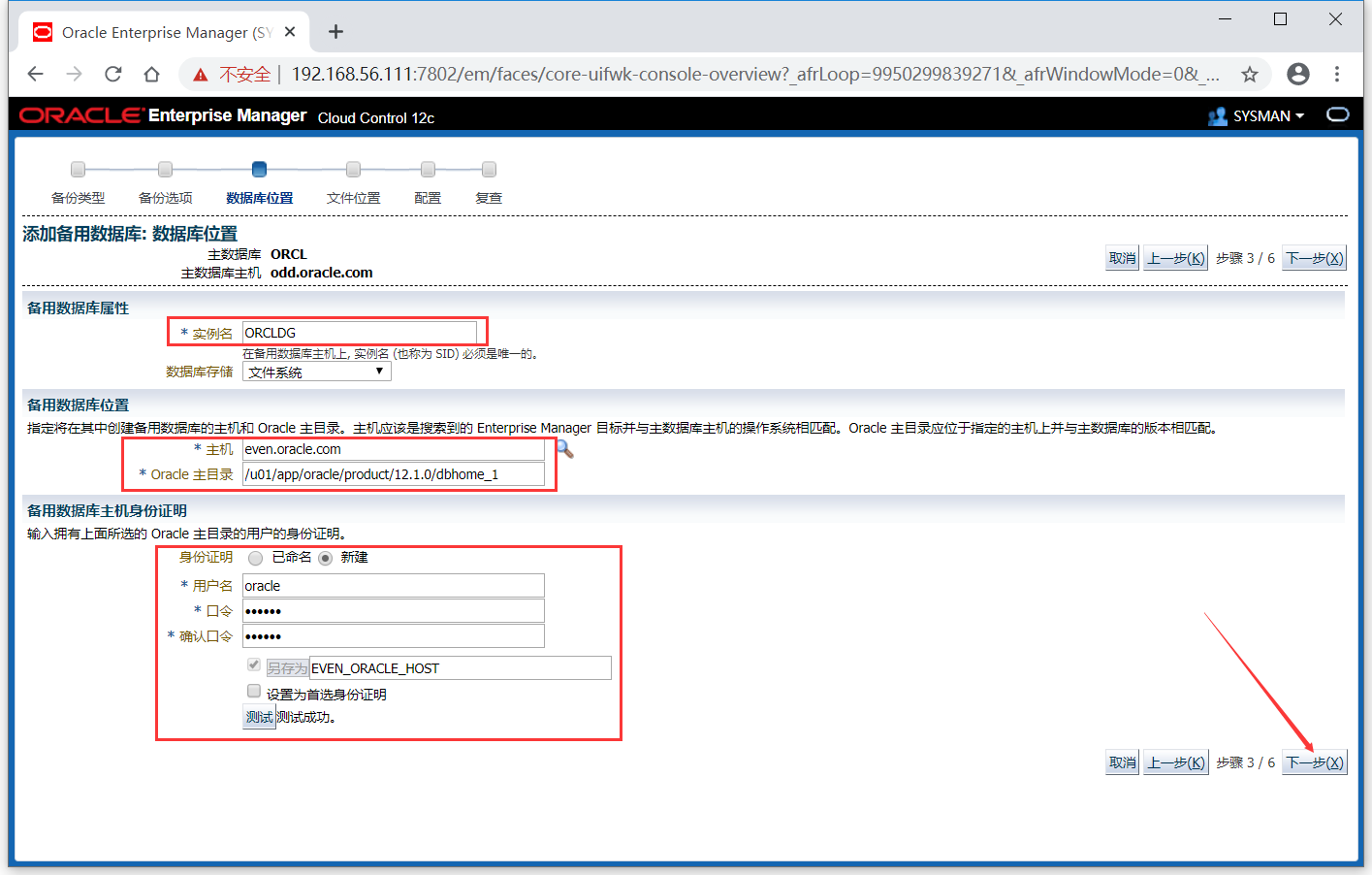This screenshot has height=875, width=1372.
Task: Click the 确认口令 password field
Action: (x=394, y=636)
